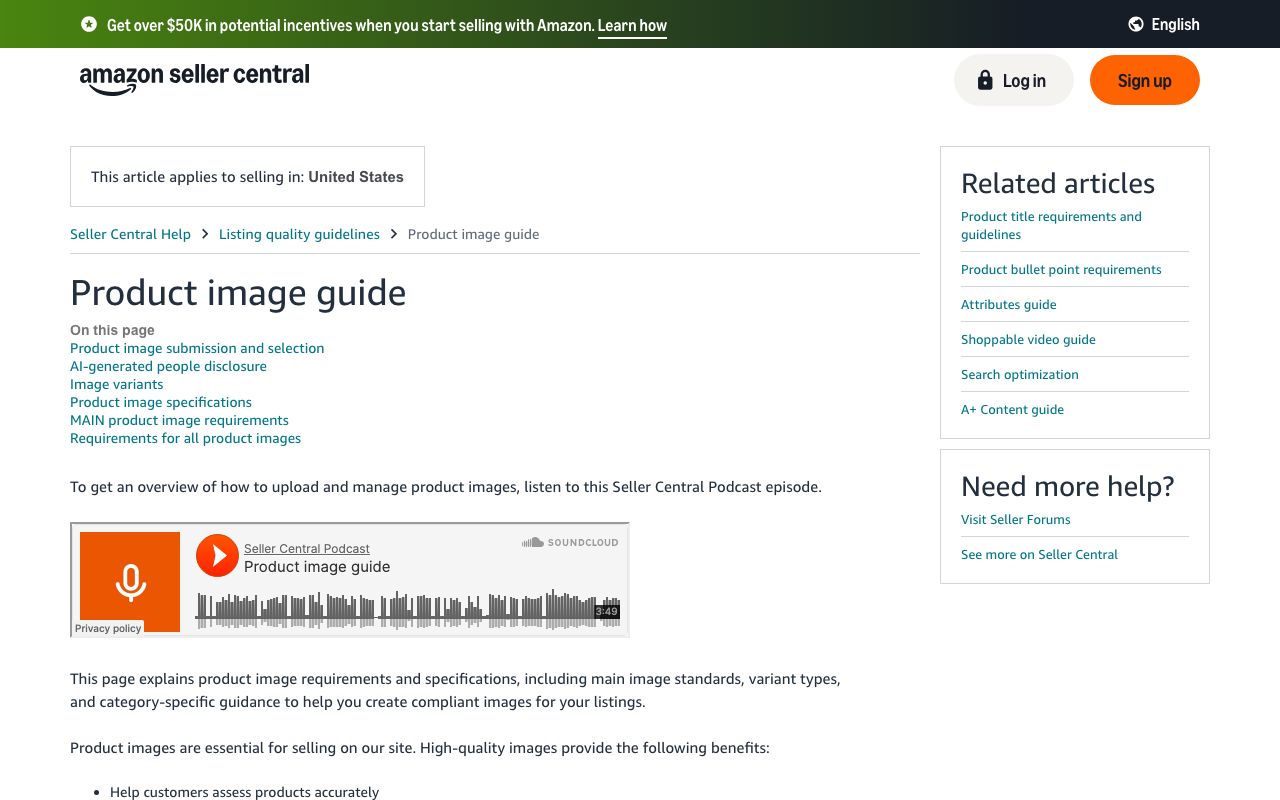
Task: Open the A+ Content guide article
Action: pos(1012,409)
